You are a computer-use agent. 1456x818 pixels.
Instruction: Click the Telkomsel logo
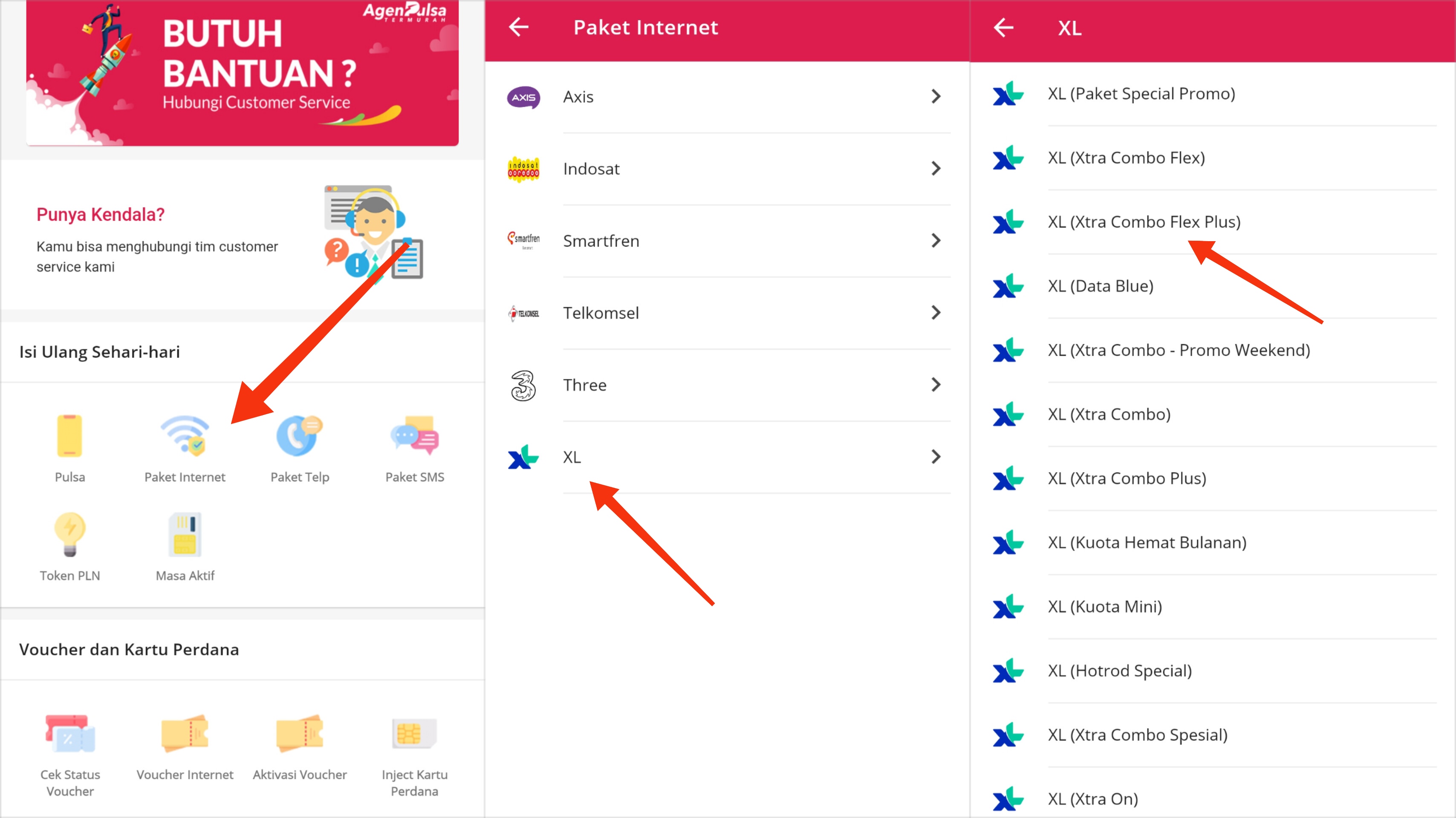coord(523,313)
